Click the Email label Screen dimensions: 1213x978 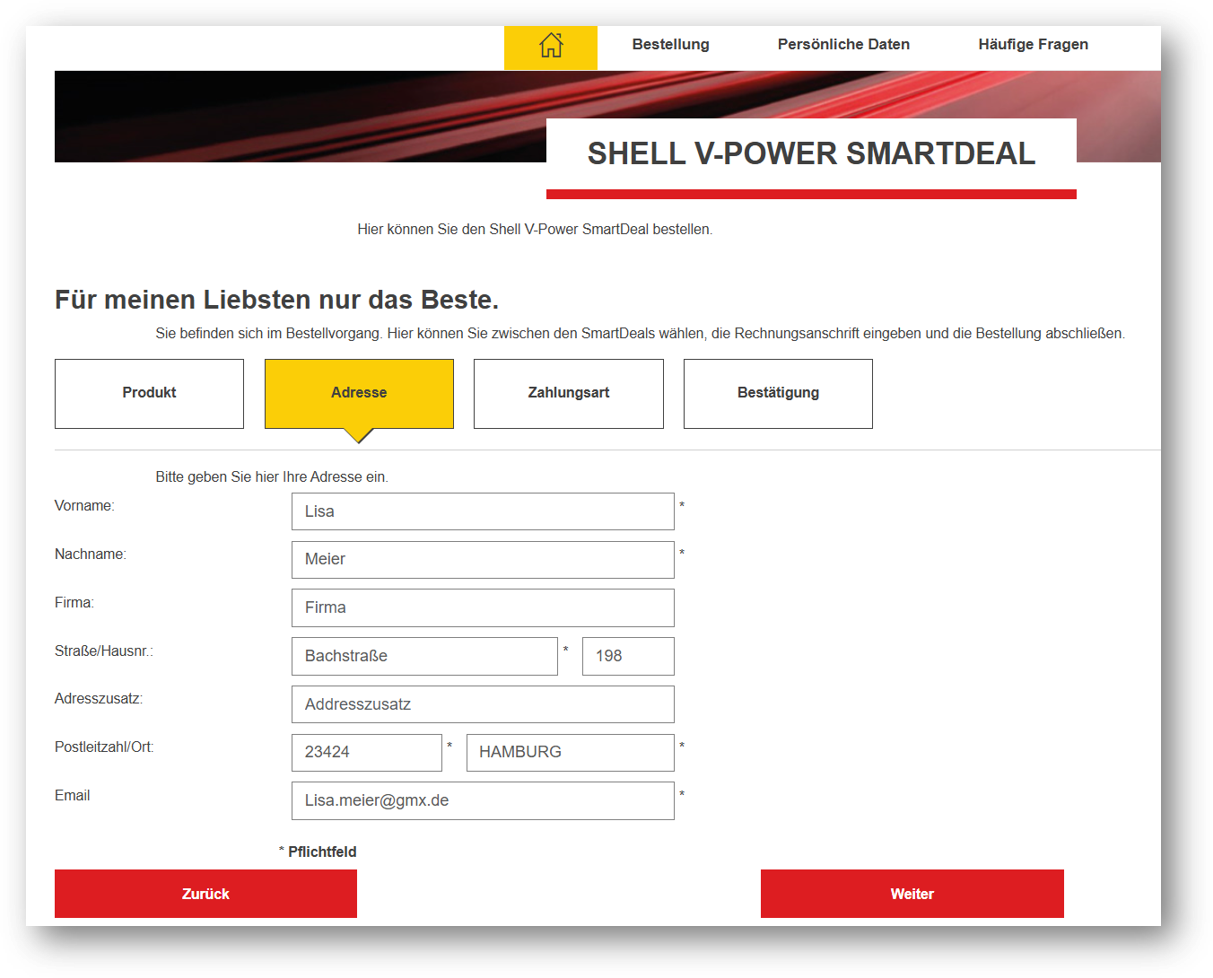(x=73, y=795)
